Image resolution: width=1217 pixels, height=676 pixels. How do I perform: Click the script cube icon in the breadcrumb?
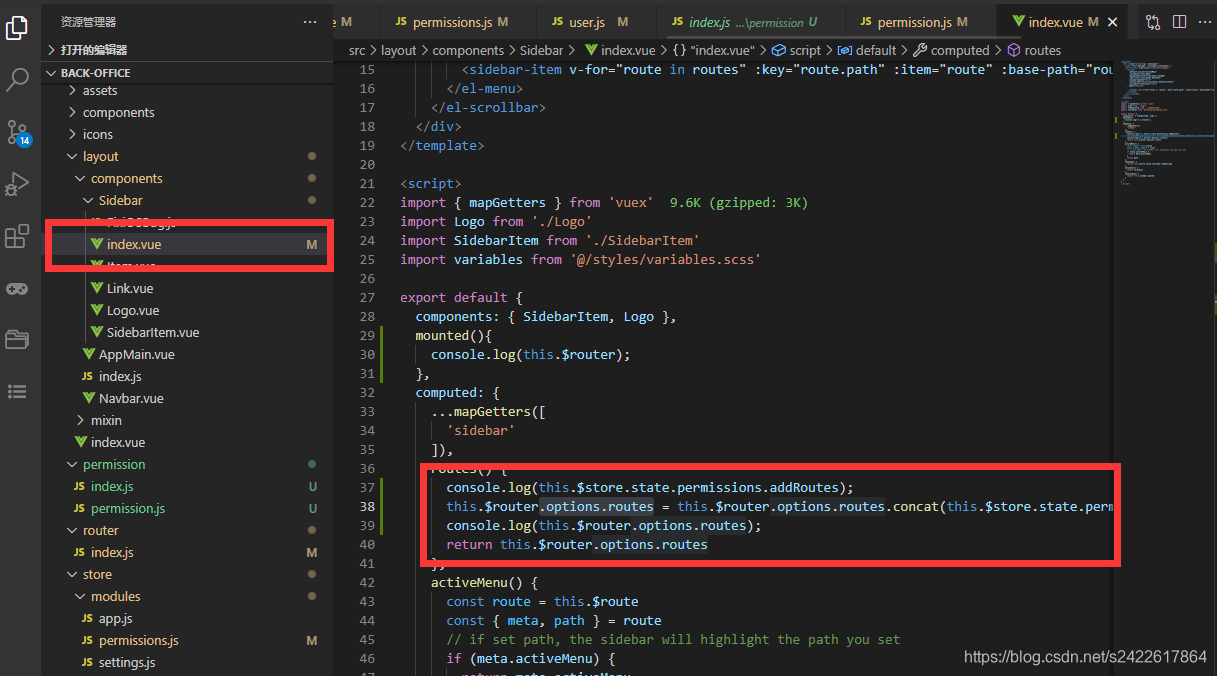tap(779, 50)
